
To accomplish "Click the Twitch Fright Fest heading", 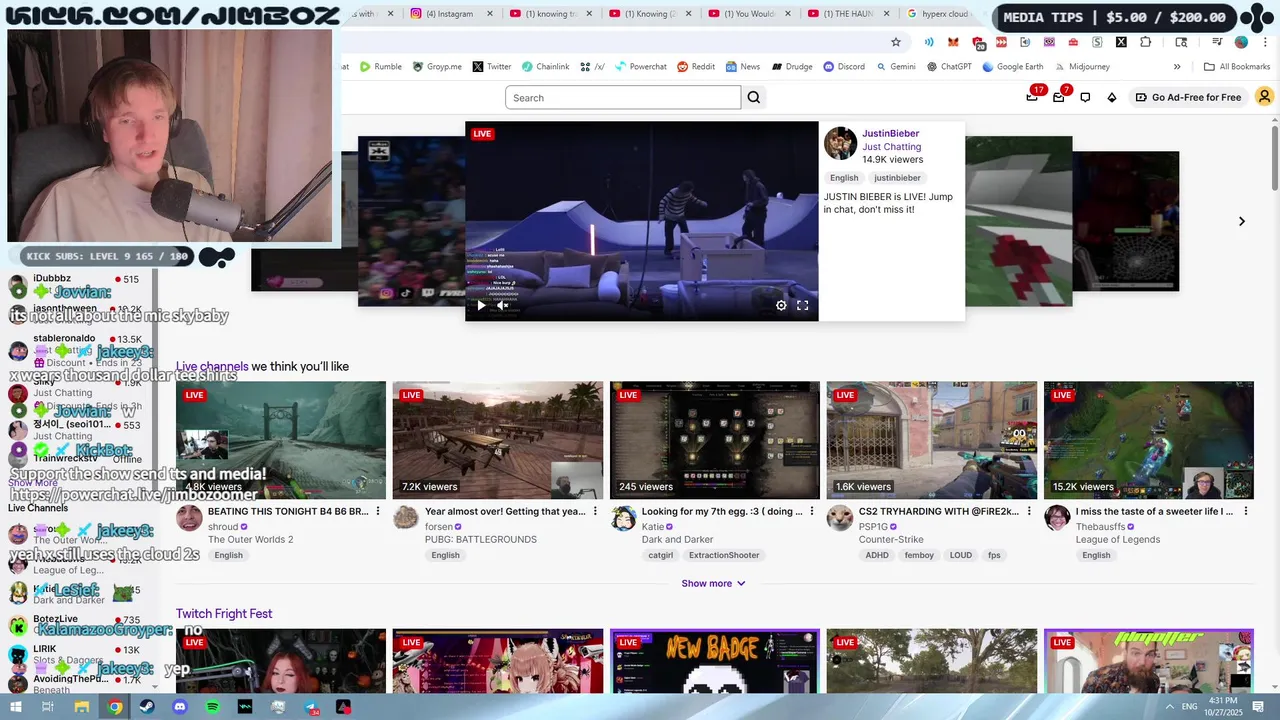I will click(224, 614).
